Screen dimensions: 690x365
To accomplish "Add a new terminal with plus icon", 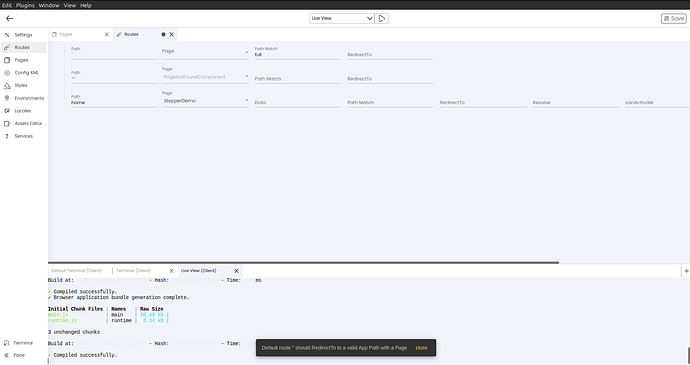I will click(x=686, y=271).
